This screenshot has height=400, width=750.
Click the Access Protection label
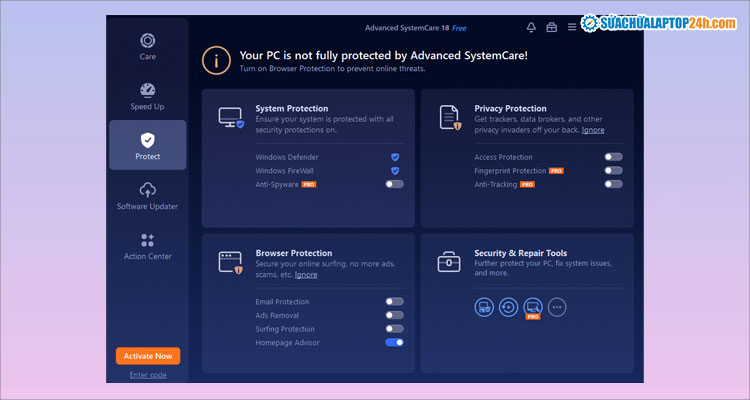[503, 157]
